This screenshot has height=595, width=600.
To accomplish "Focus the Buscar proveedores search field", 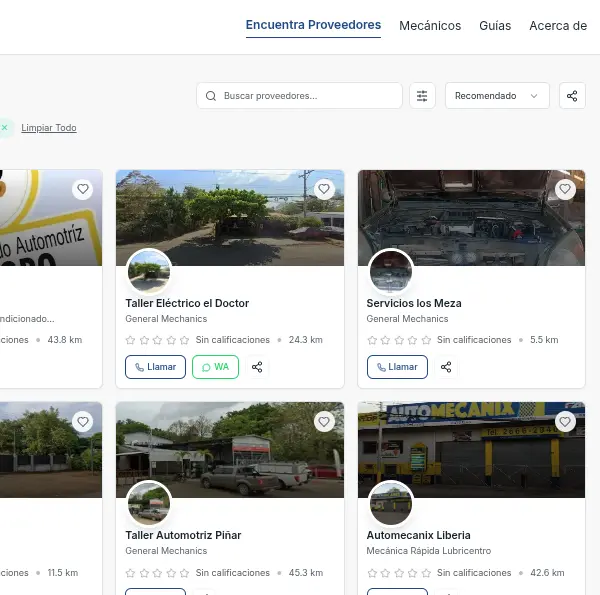I will pyautogui.click(x=299, y=96).
